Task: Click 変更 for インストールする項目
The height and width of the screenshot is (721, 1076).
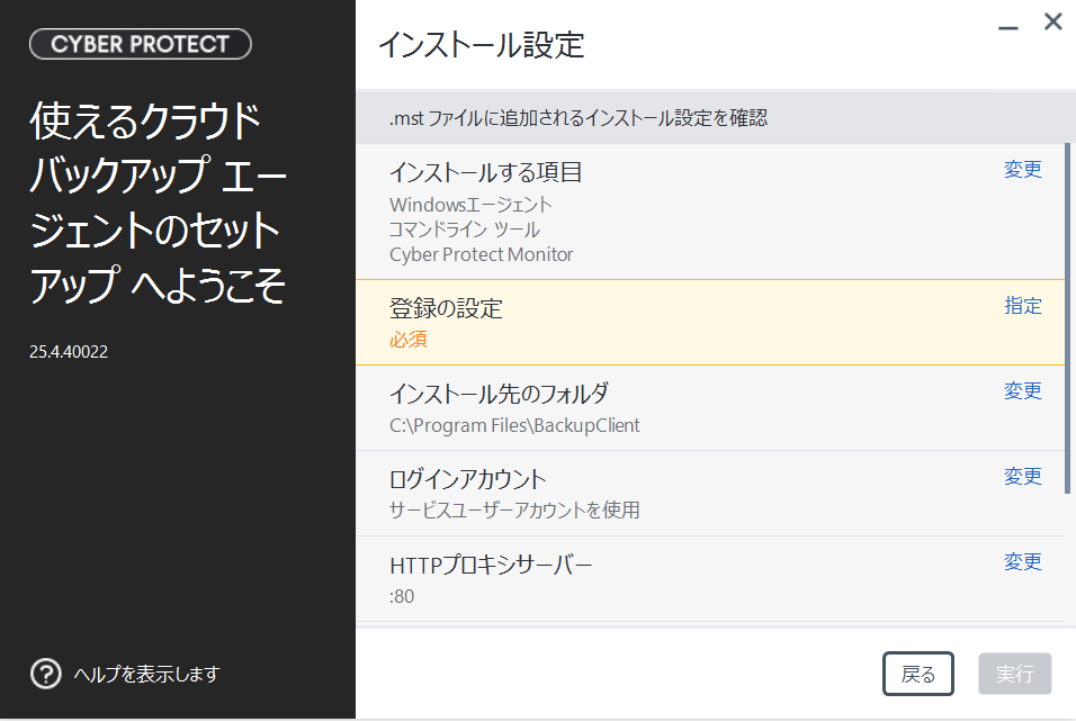Action: 1022,169
